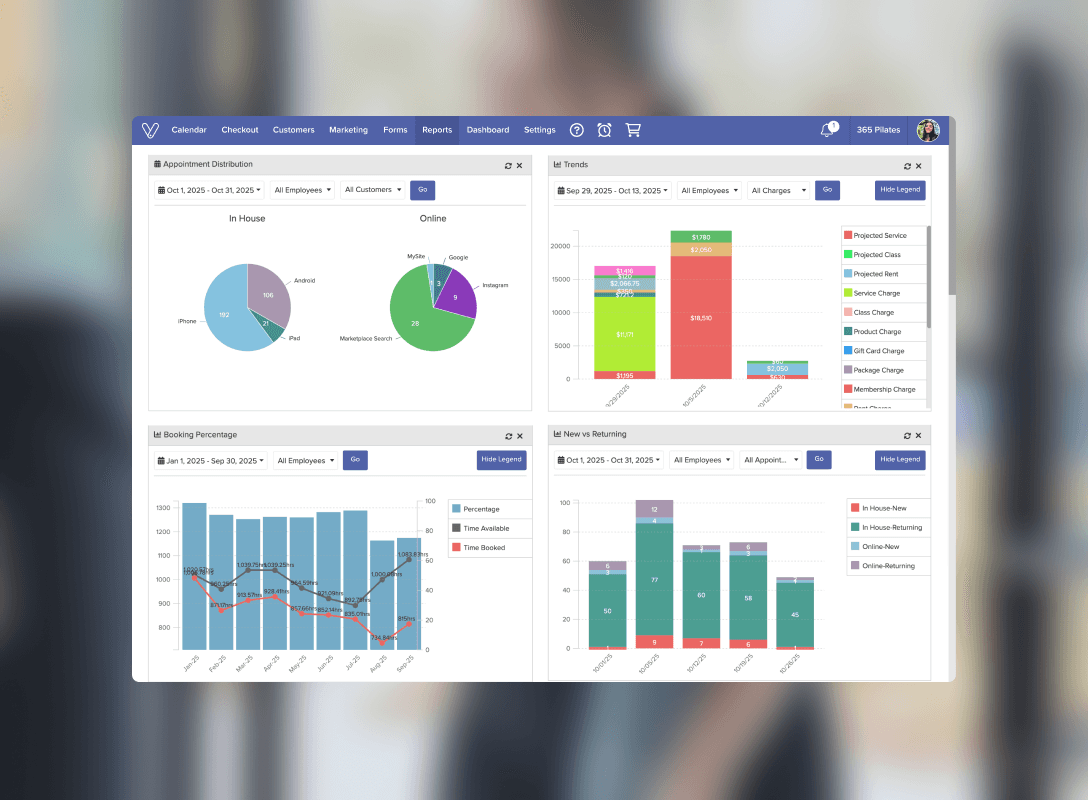Switch to the Dashboard tab
The width and height of the screenshot is (1088, 800).
488,130
